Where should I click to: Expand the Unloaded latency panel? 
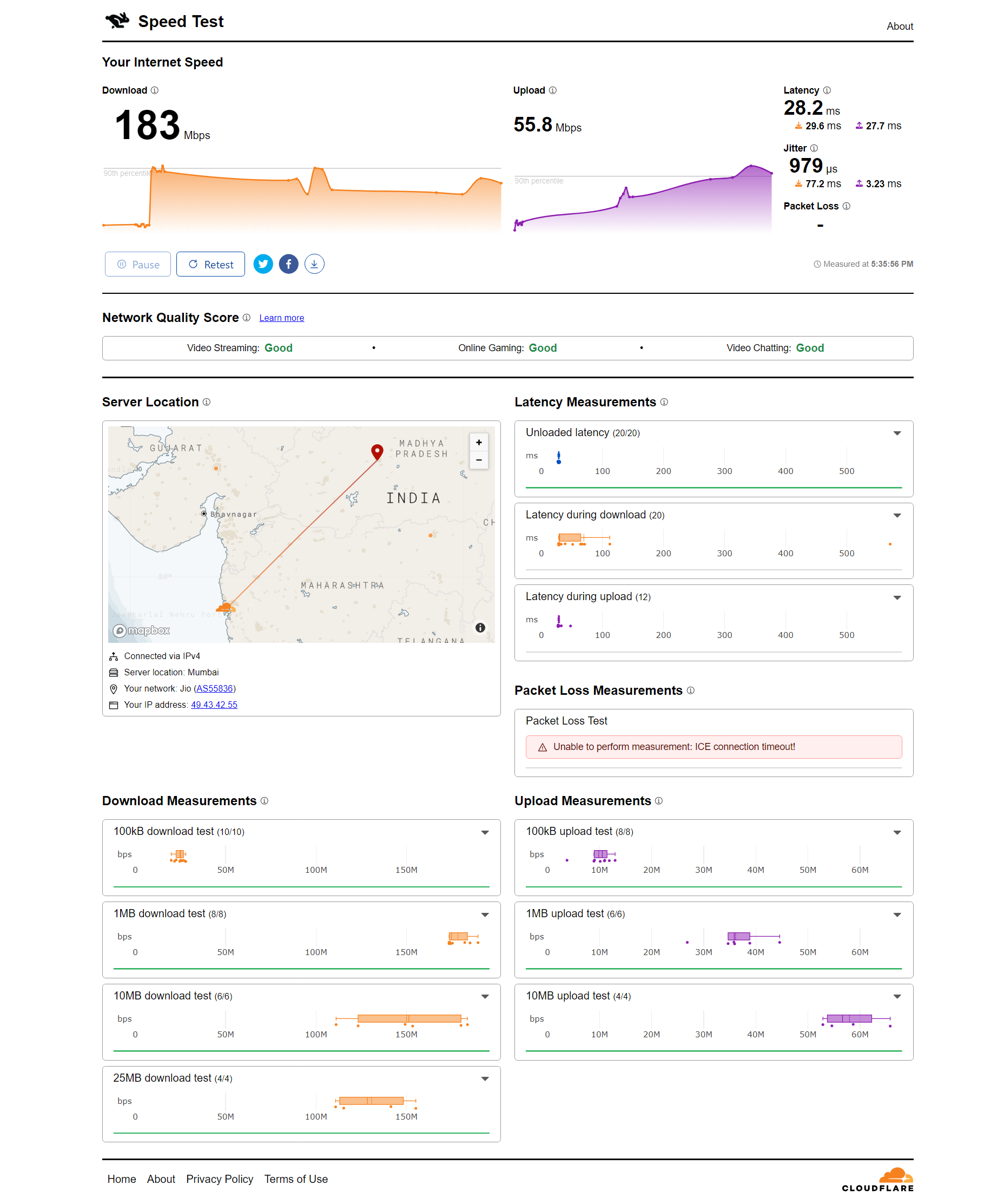(x=897, y=433)
